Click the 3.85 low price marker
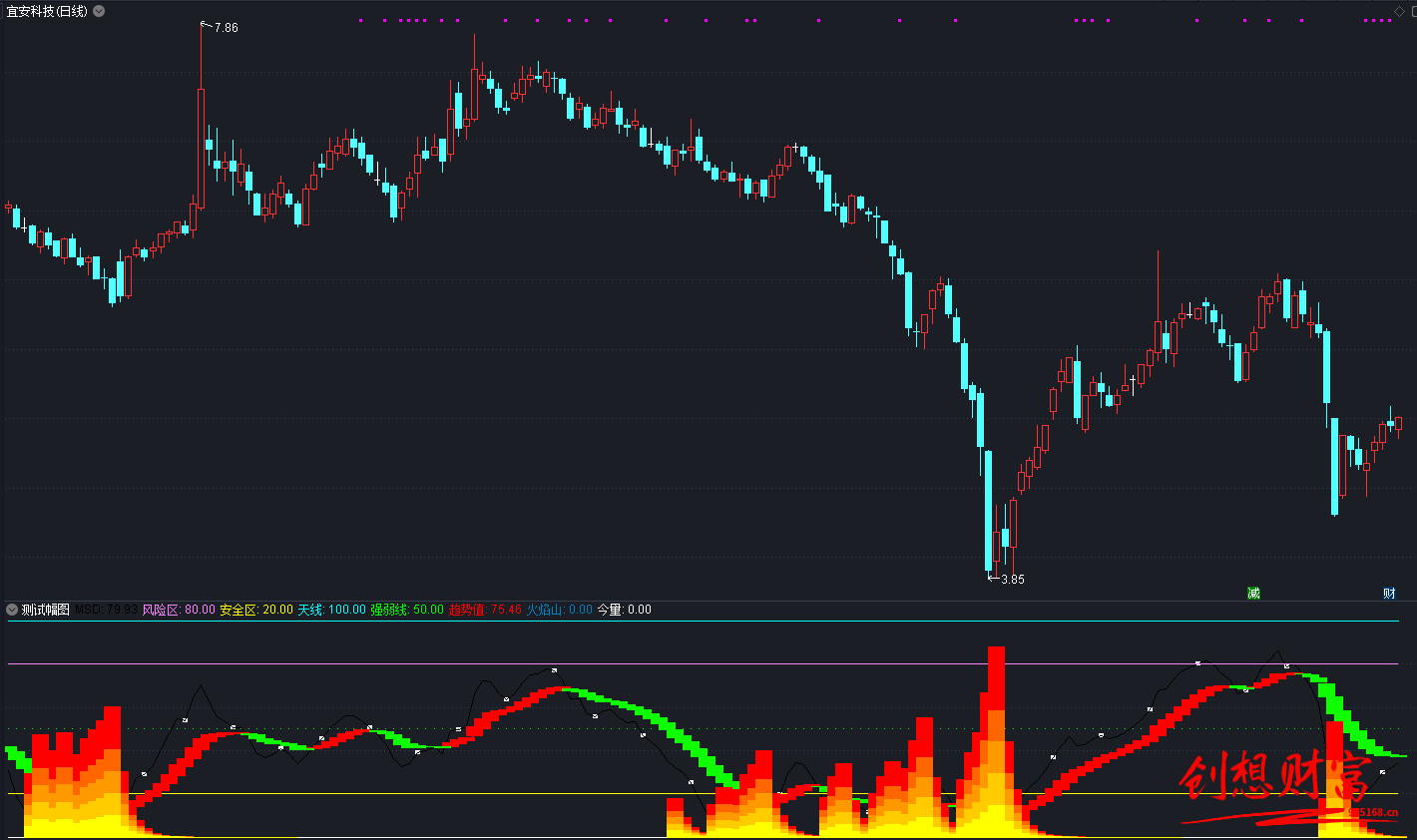The height and width of the screenshot is (840, 1417). point(1012,579)
